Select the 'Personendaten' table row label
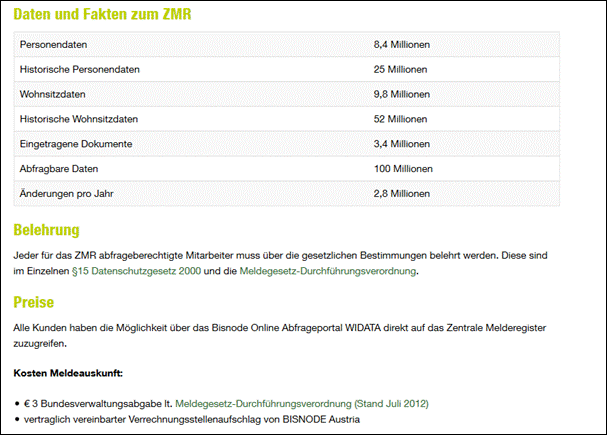Image resolution: width=607 pixels, height=435 pixels. [x=52, y=45]
